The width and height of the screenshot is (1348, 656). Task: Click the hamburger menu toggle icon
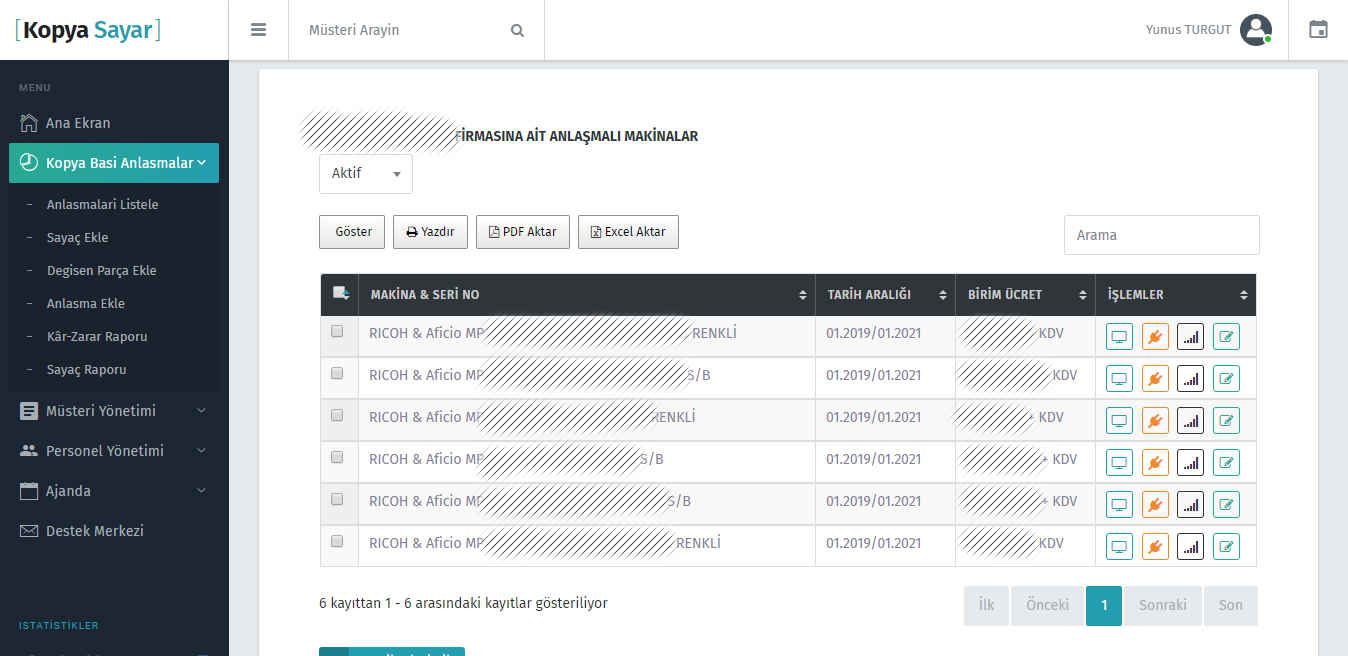pos(258,30)
